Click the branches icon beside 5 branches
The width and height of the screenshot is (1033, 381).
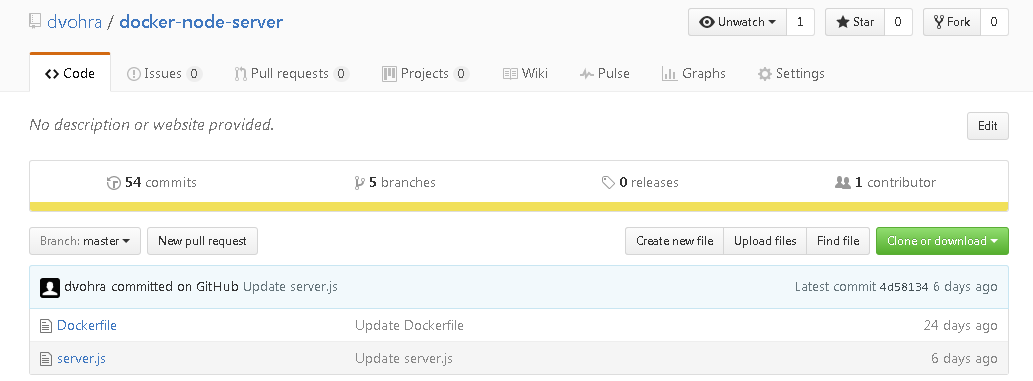pyautogui.click(x=359, y=183)
